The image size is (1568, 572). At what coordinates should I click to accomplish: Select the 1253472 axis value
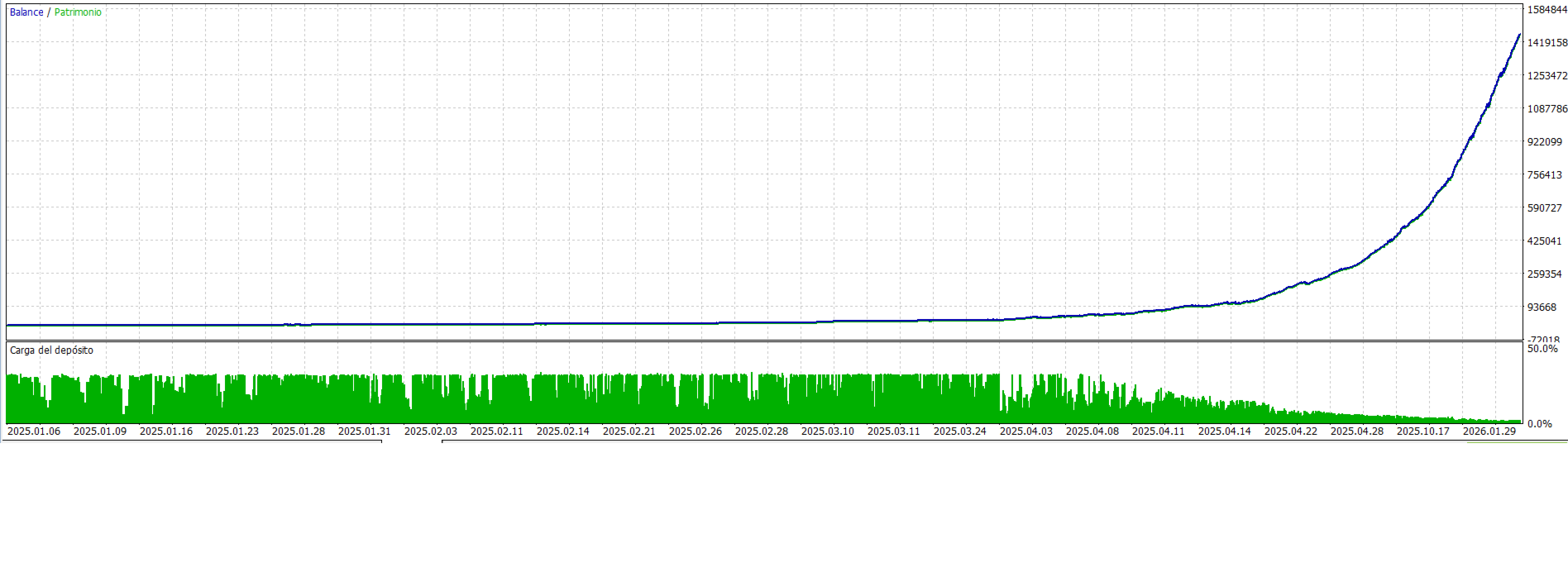pyautogui.click(x=1546, y=76)
